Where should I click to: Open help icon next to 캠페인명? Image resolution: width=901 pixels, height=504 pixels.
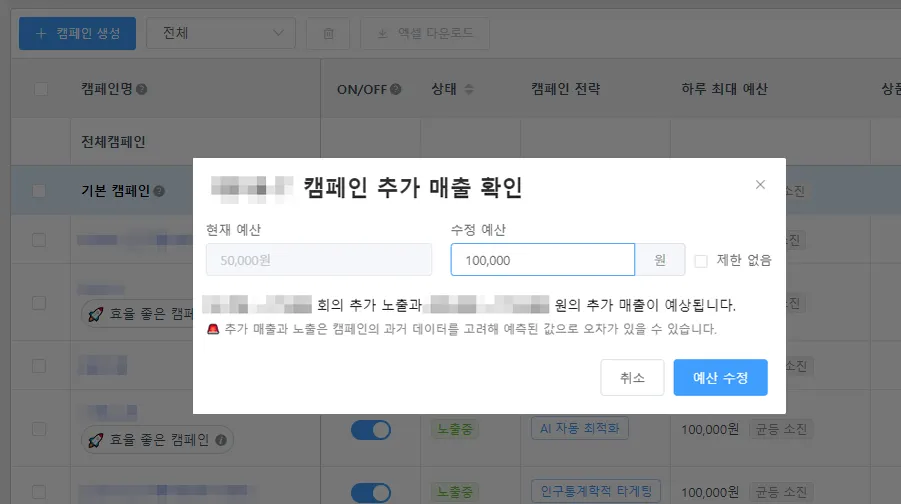tap(142, 90)
